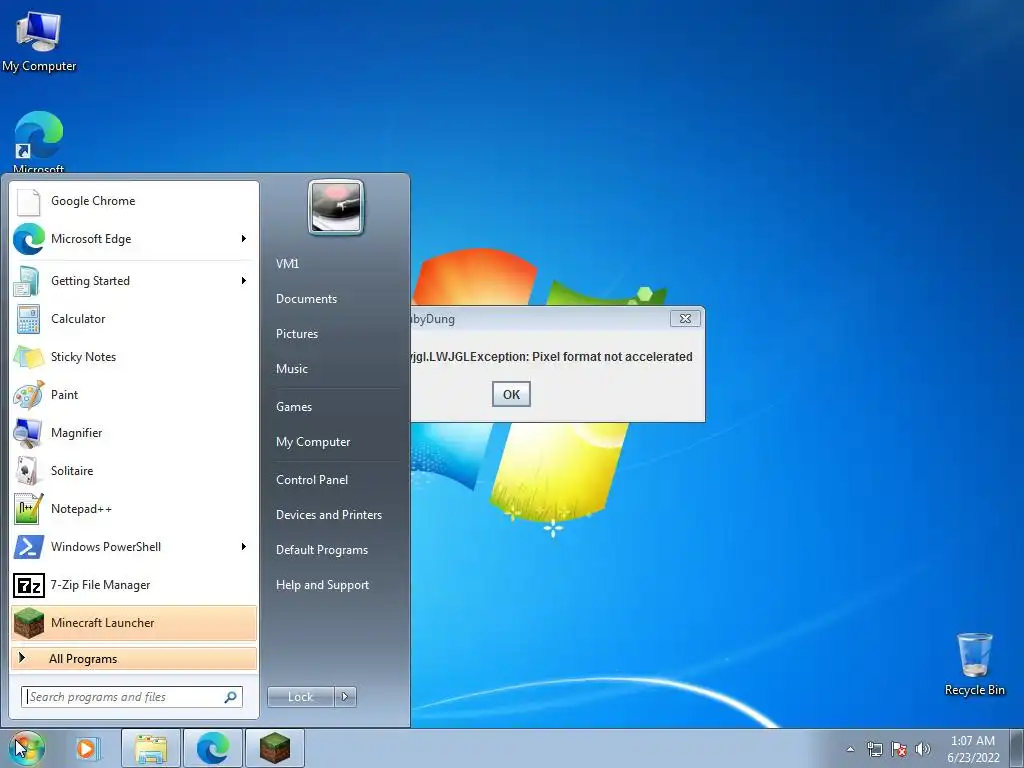Open My Computer in Start menu
Screen dimensions: 1024x768
pos(313,442)
